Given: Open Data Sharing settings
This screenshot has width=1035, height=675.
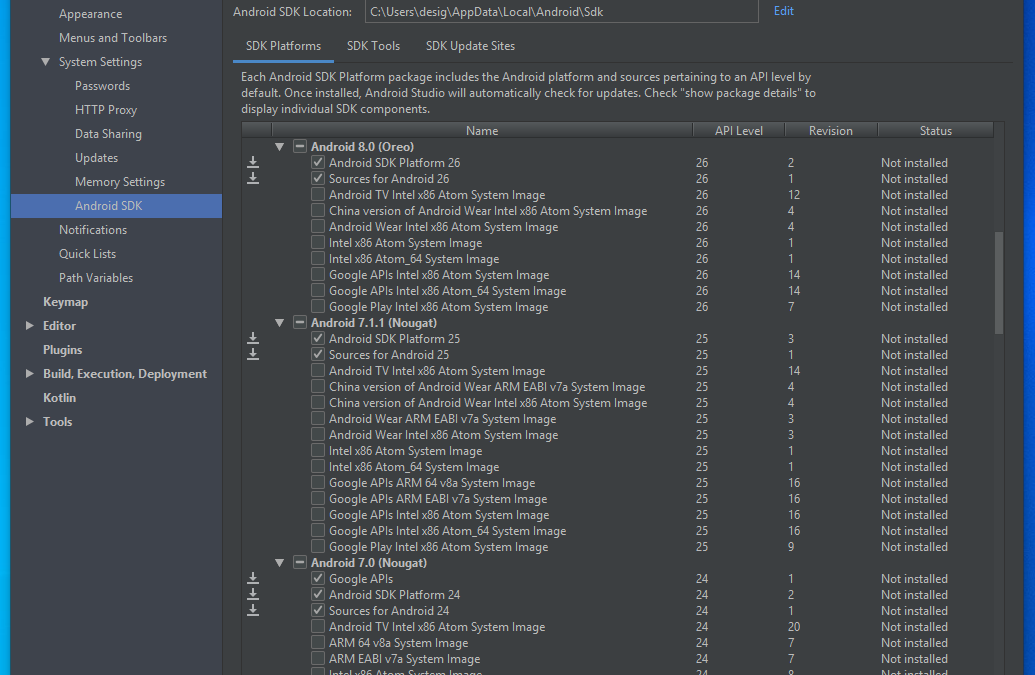Looking at the screenshot, I should click(x=108, y=134).
